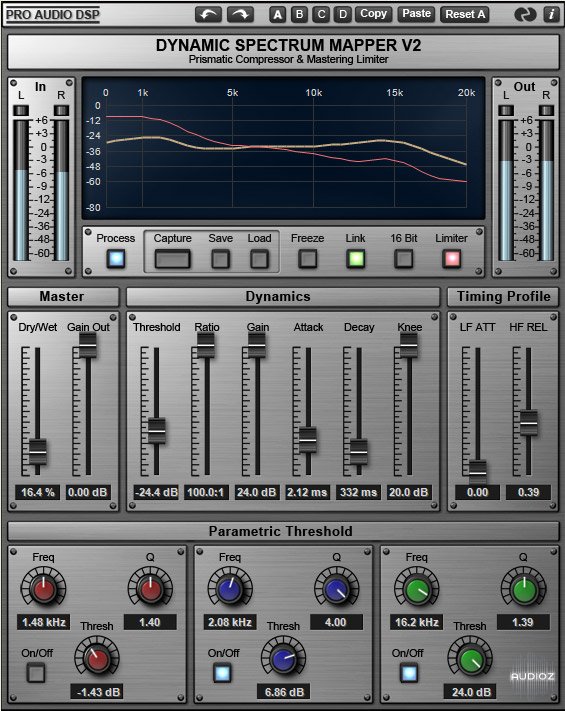This screenshot has width=565, height=711.
Task: Select preset slot B
Action: pos(299,15)
